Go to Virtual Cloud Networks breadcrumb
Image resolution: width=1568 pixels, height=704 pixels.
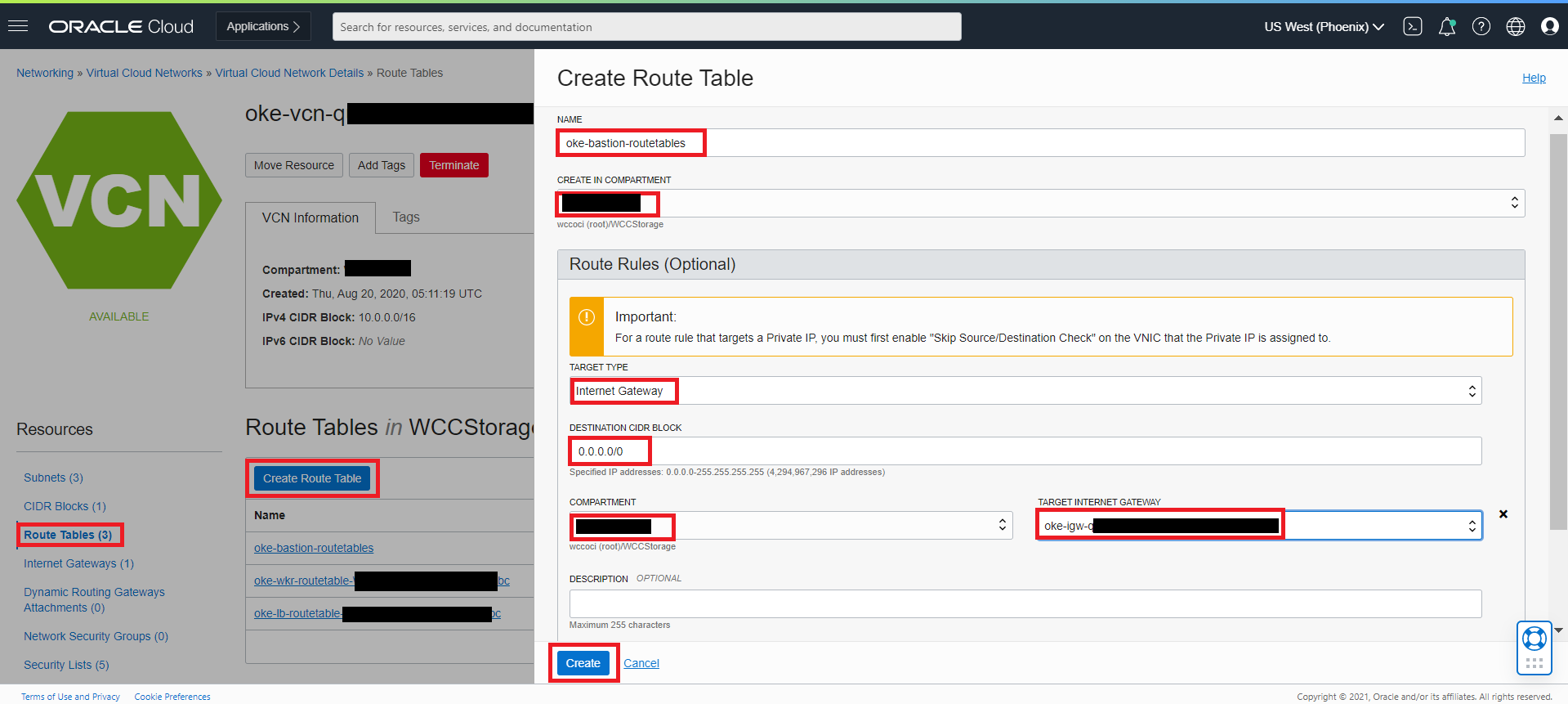[145, 73]
